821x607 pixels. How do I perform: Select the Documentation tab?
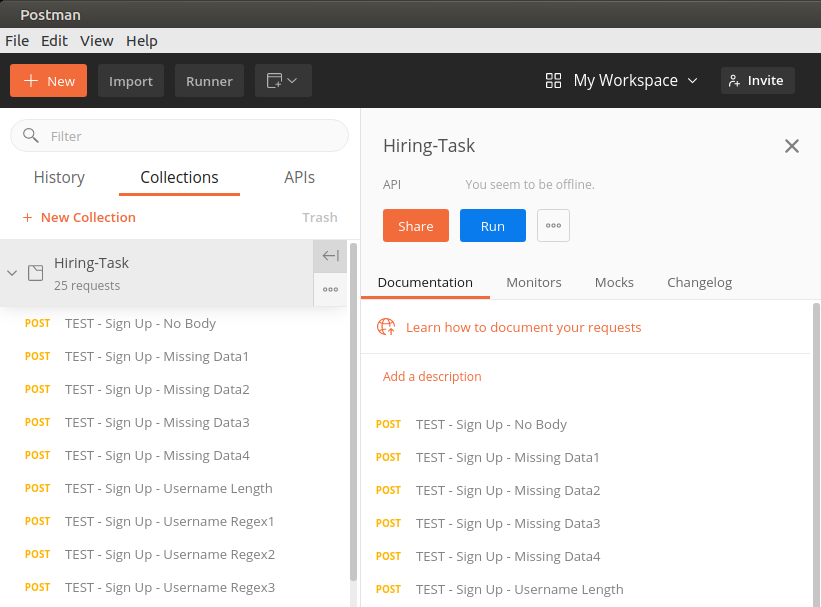coord(425,283)
